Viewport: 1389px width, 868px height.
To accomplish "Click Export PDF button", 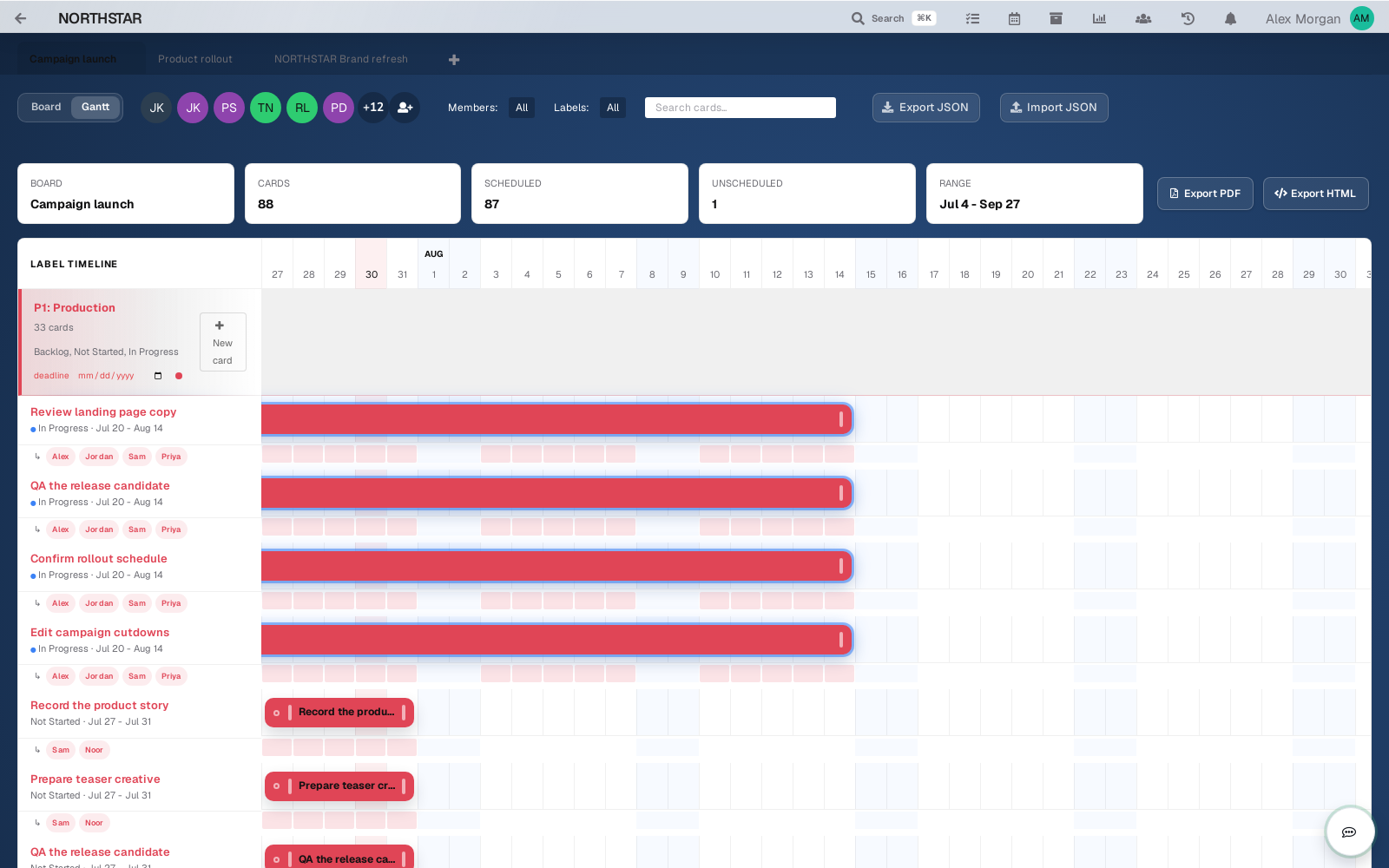I will pyautogui.click(x=1205, y=194).
